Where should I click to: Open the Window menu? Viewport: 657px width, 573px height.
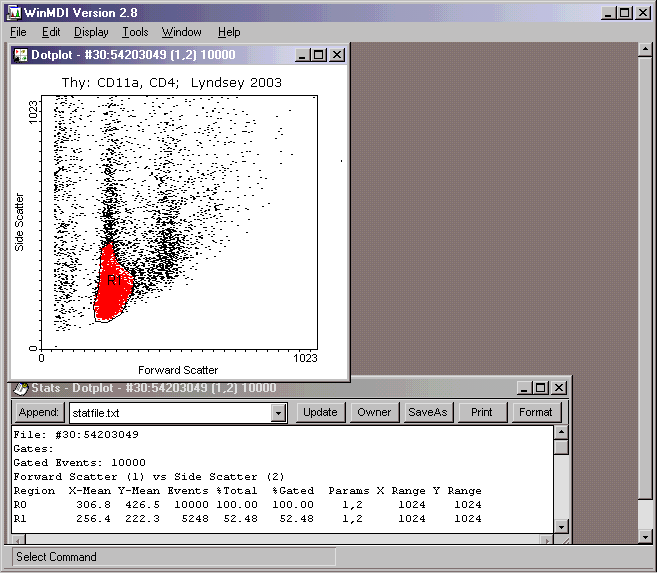(181, 32)
